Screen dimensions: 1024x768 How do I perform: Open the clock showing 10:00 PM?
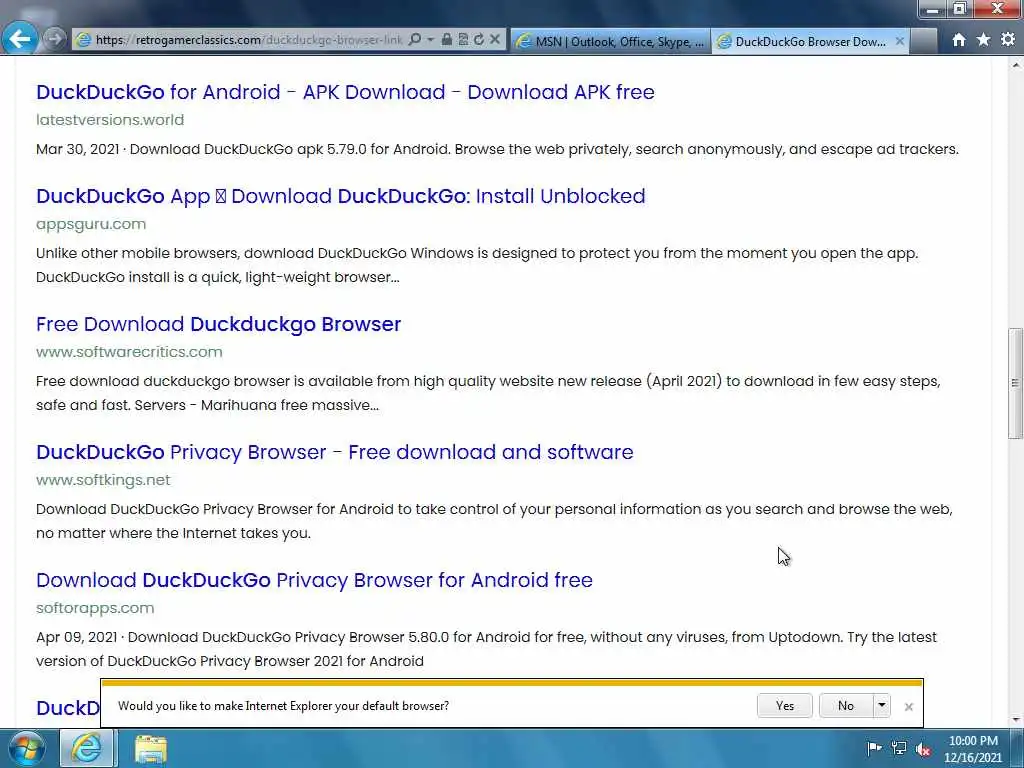pyautogui.click(x=973, y=749)
